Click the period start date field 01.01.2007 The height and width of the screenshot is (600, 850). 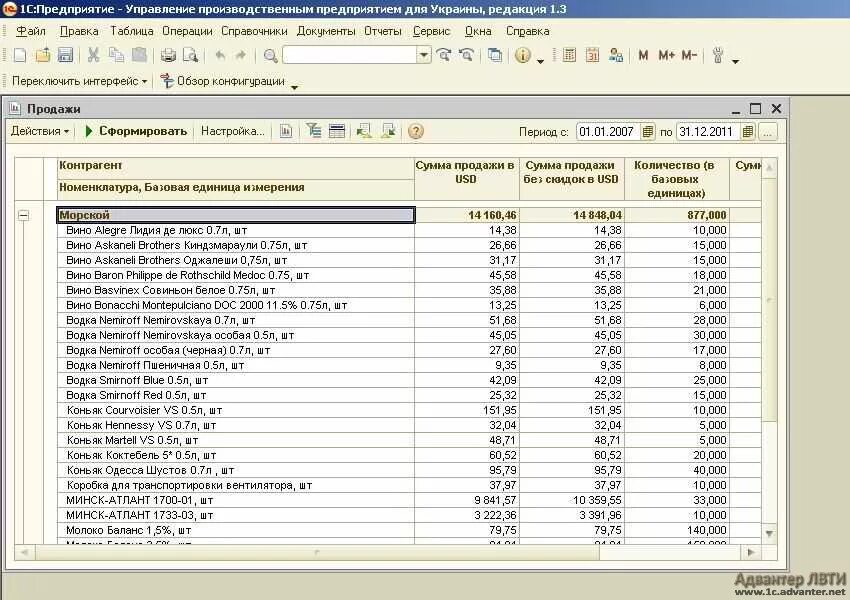tap(609, 132)
